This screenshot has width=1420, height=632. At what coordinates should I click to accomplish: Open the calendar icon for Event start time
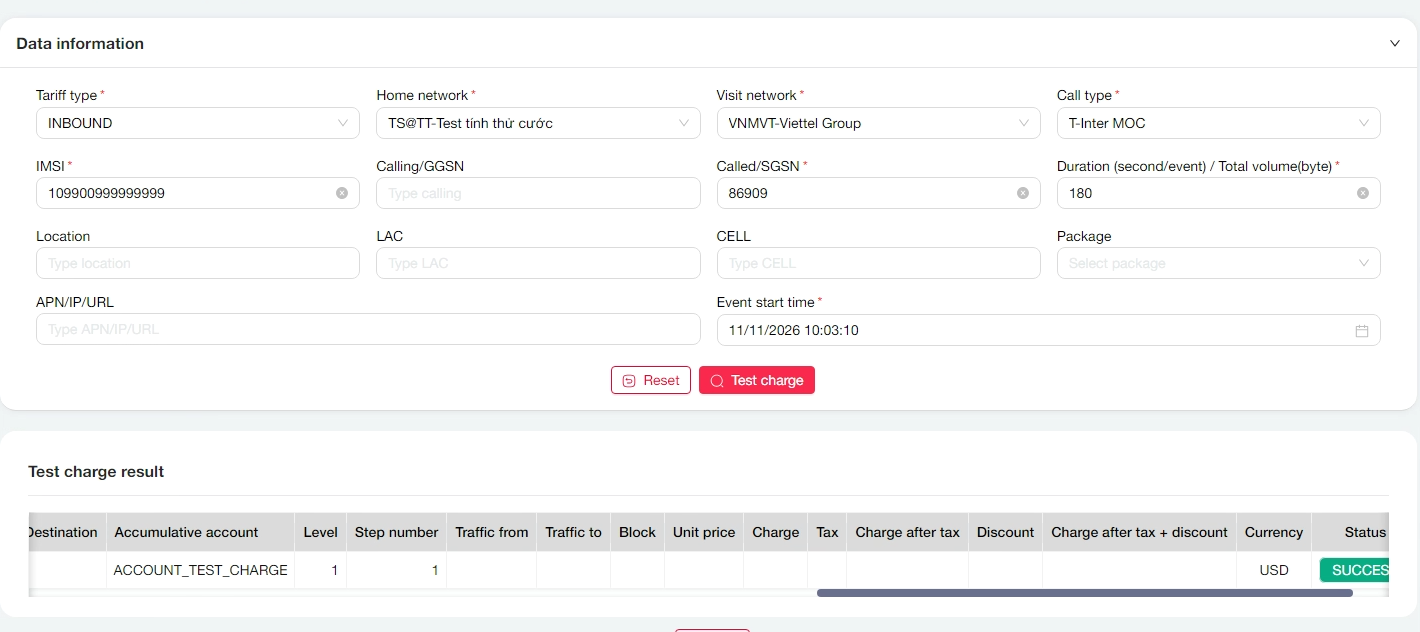tap(1361, 331)
